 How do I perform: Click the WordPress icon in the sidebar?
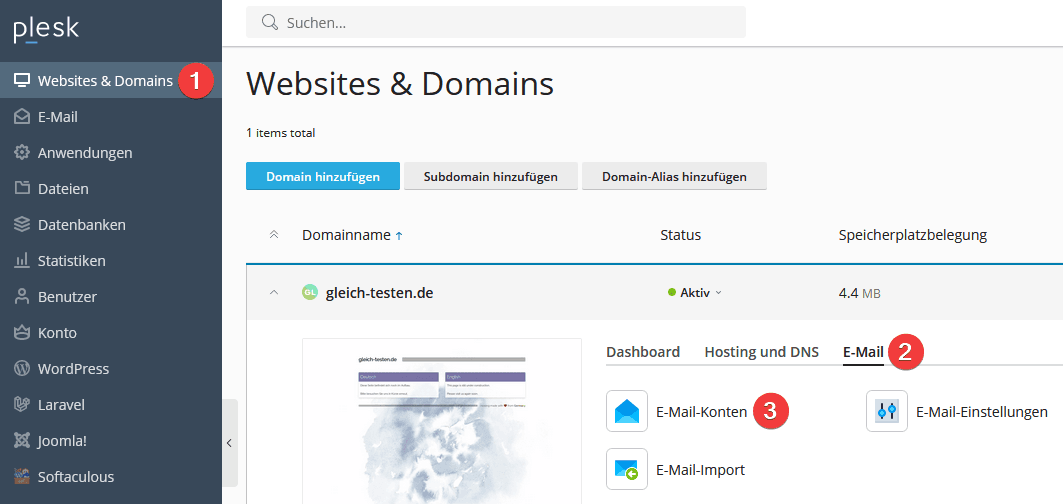click(22, 369)
